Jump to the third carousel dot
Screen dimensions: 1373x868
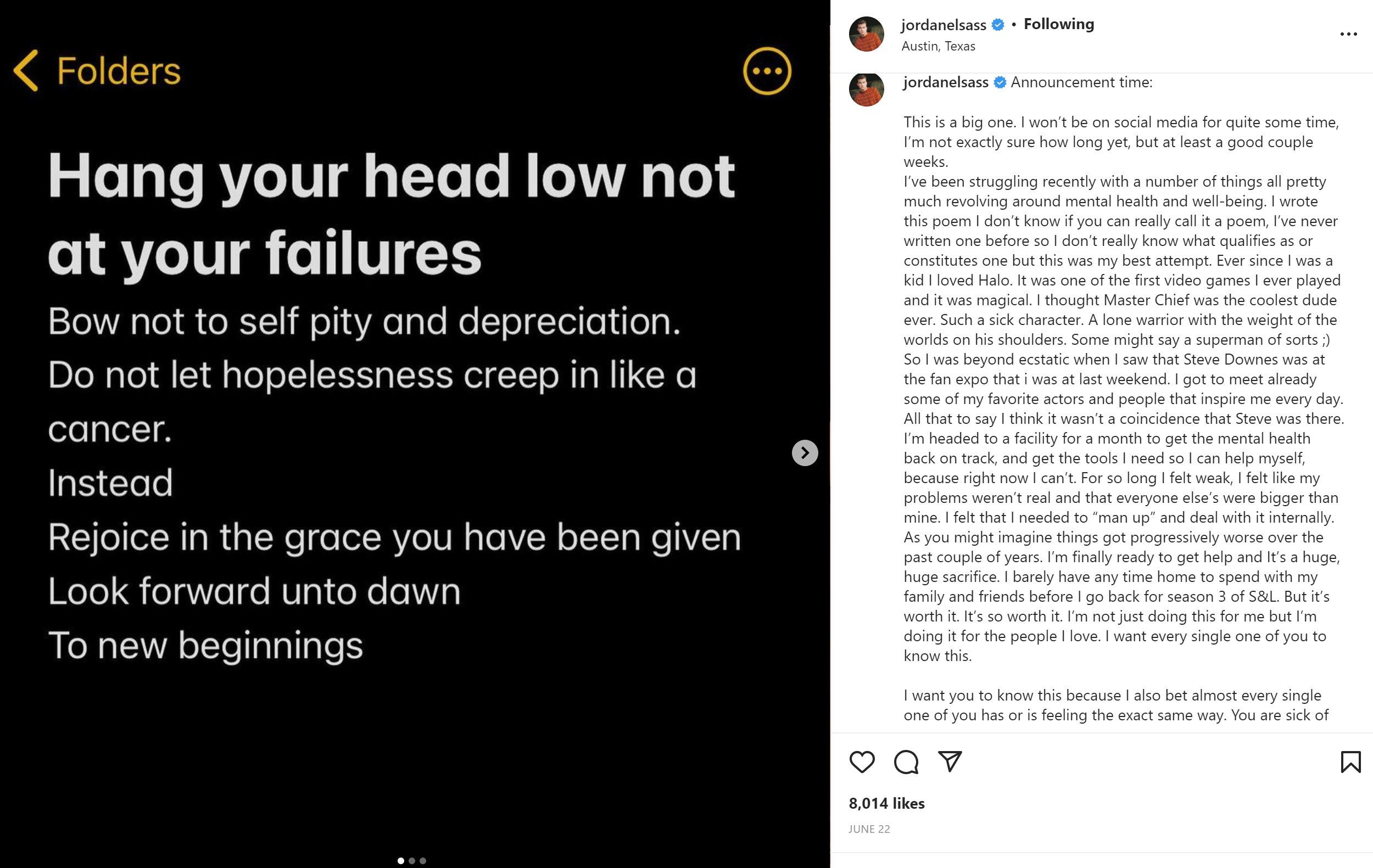(x=422, y=861)
